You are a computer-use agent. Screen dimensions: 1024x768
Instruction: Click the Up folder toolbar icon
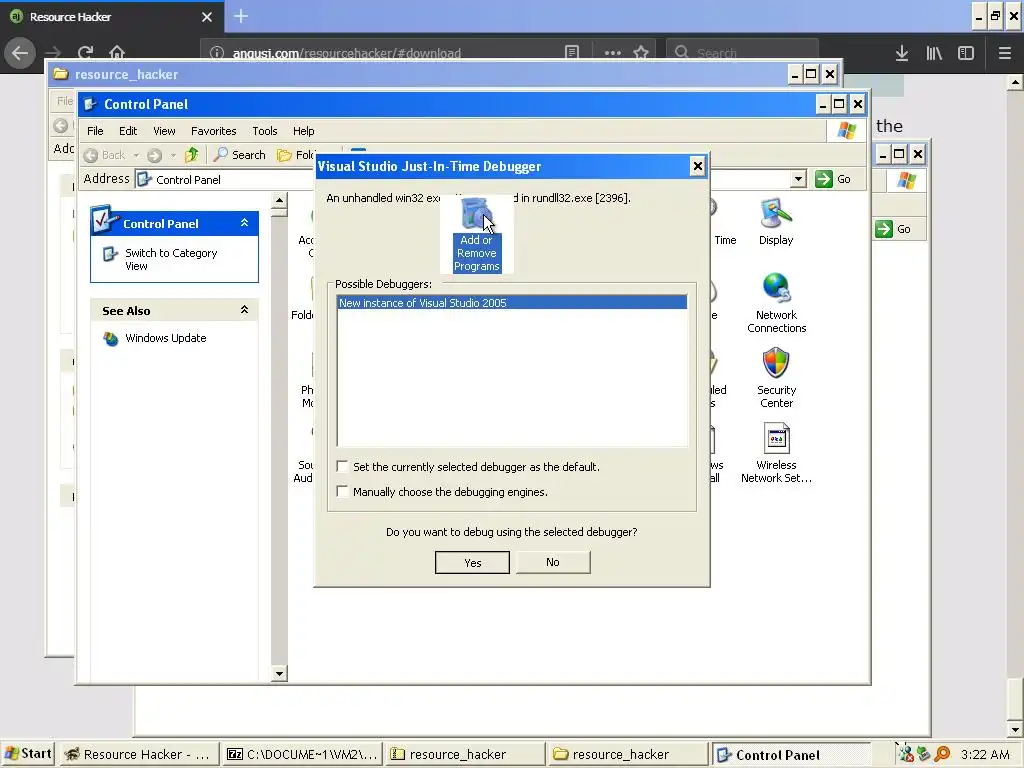pyautogui.click(x=191, y=155)
